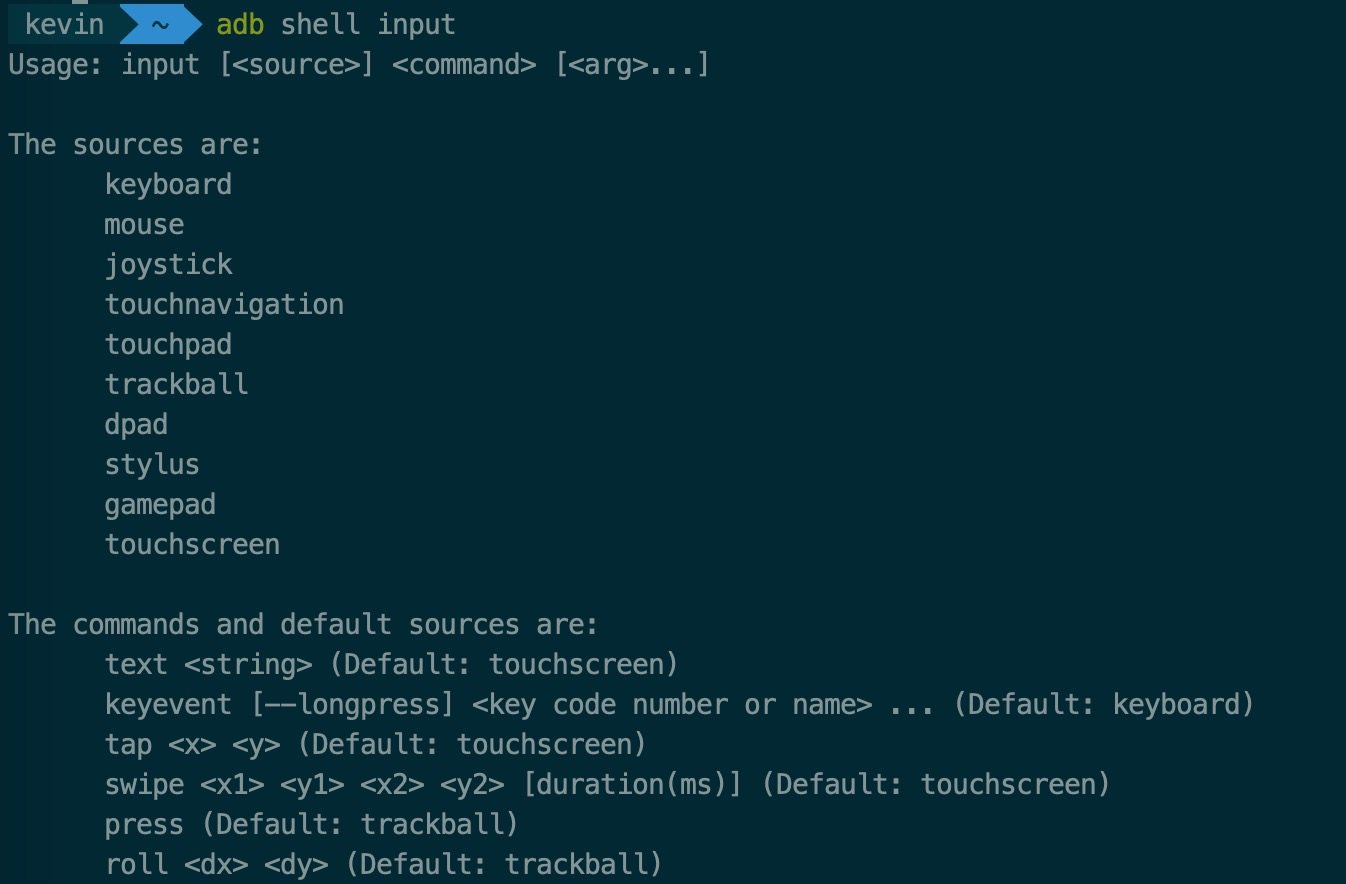Select the 'touchnavigation' source entry

pyautogui.click(x=224, y=305)
